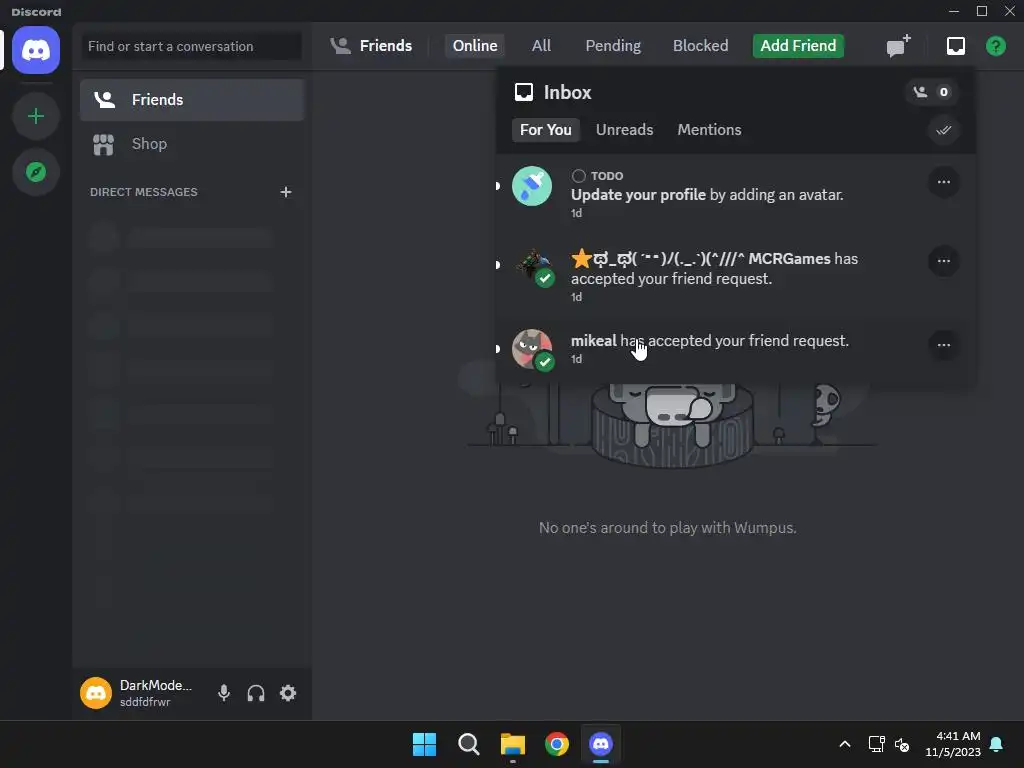Open the muted volume tray icon
The height and width of the screenshot is (768, 1024).
902,744
